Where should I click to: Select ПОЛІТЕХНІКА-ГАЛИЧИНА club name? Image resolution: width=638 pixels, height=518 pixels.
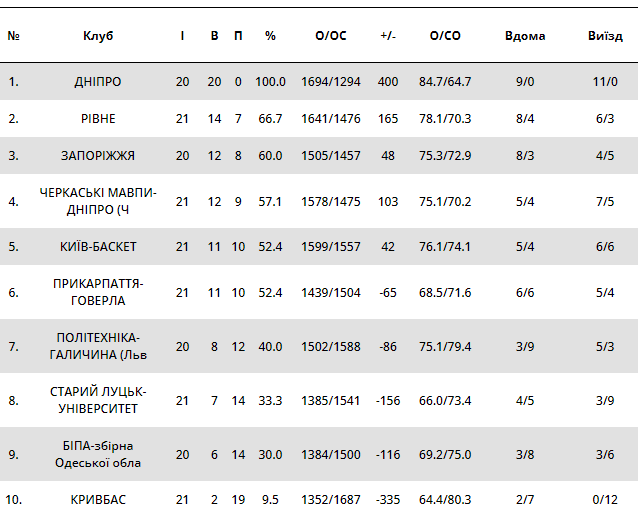click(x=98, y=345)
